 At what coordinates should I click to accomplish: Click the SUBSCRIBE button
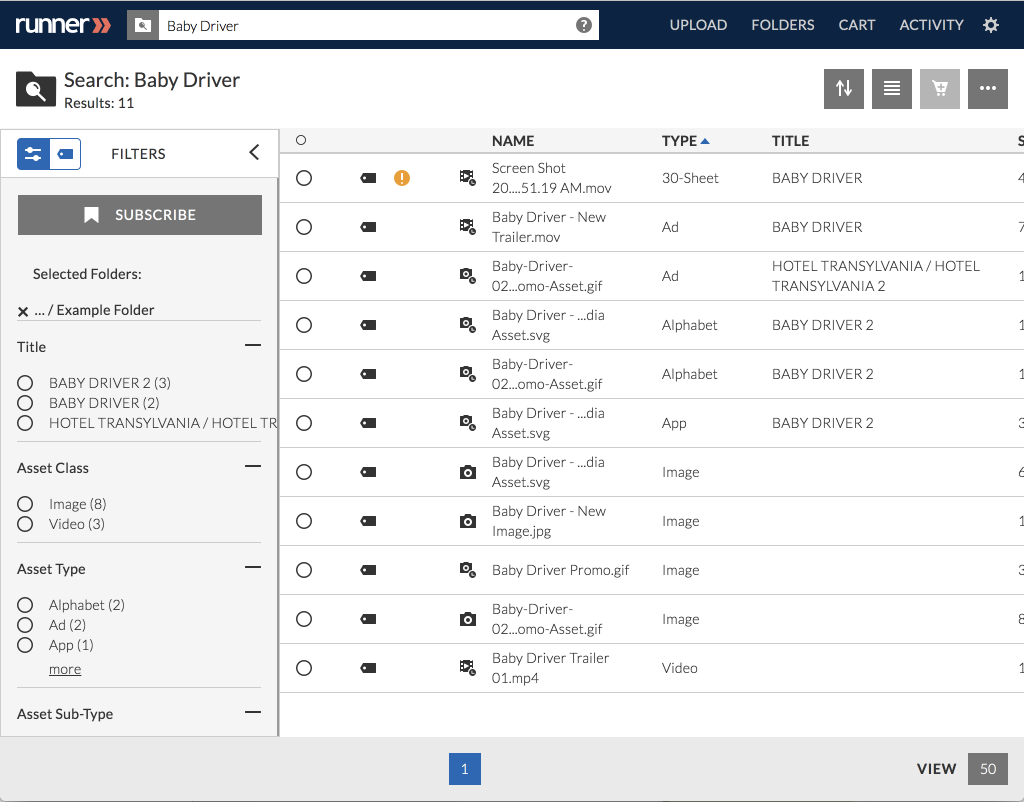coord(140,215)
